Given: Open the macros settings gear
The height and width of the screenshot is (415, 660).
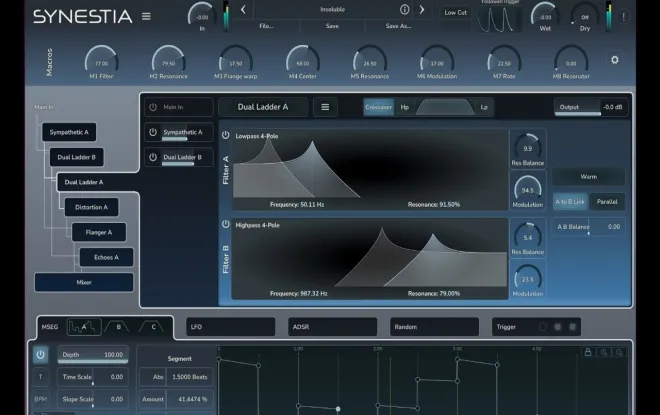Looking at the screenshot, I should point(615,60).
